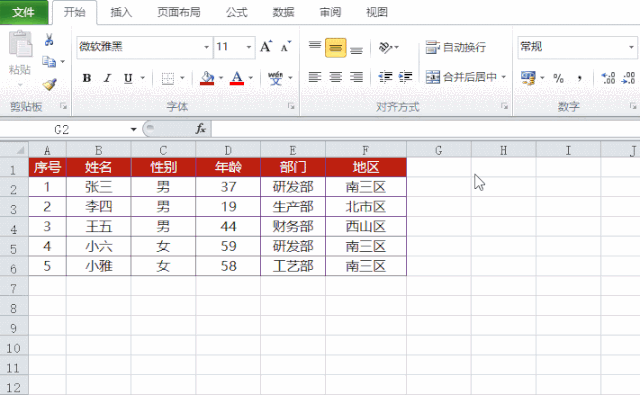Click the insert function fx icon
The width and height of the screenshot is (640, 395).
click(200, 129)
